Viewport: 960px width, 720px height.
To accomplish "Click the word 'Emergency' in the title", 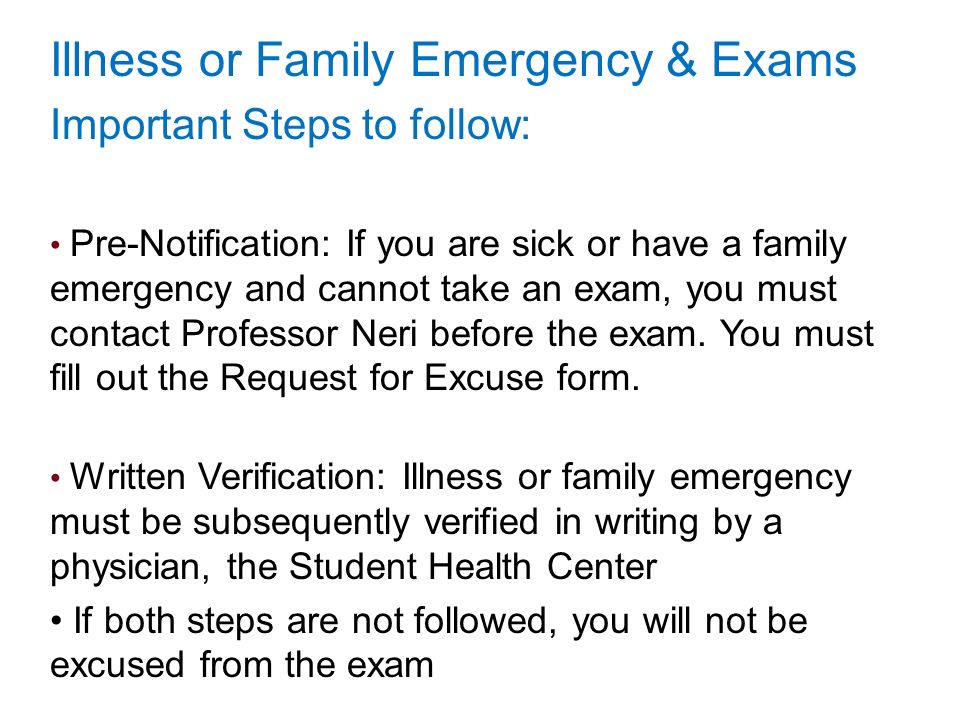I will (x=531, y=61).
